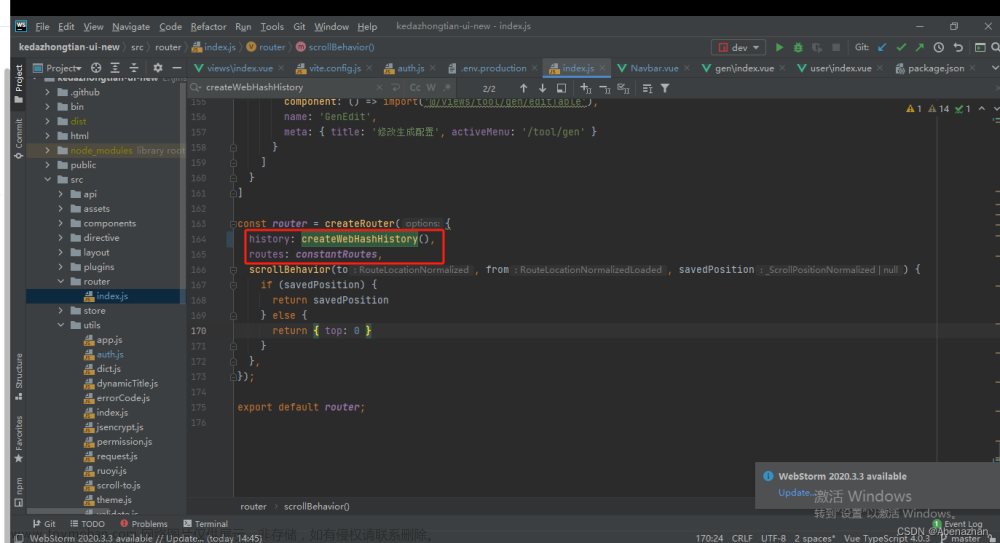Expand the .github folder
This screenshot has height=543, width=1000.
47,92
